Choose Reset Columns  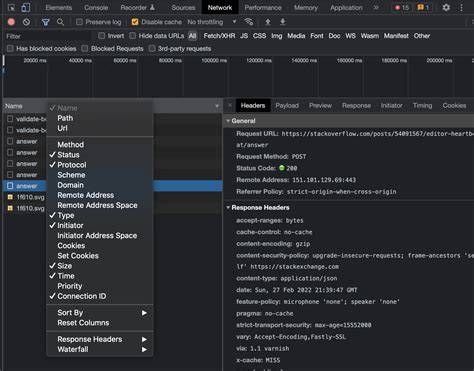(100, 323)
